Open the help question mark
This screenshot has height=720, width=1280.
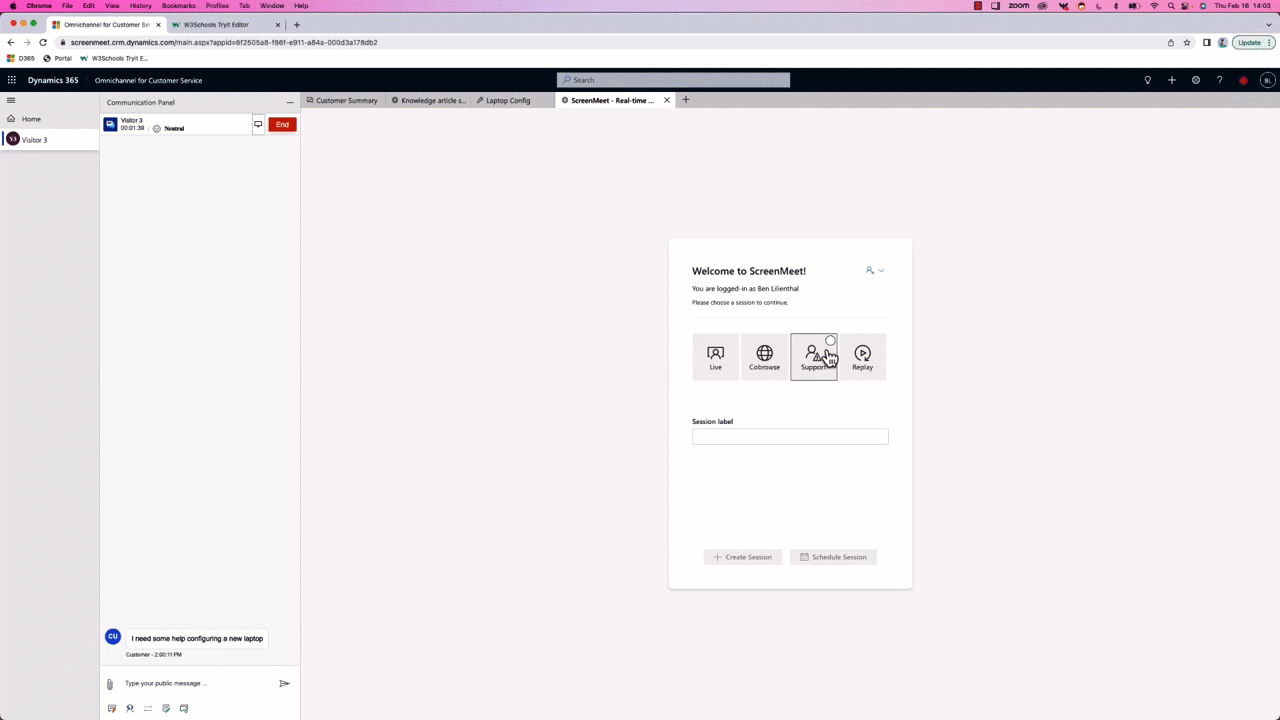pyautogui.click(x=1219, y=80)
